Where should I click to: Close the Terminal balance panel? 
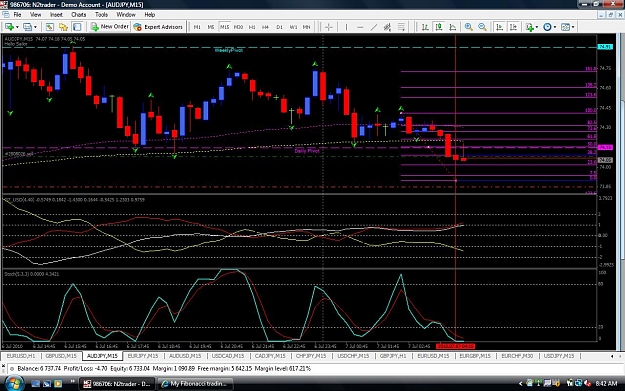click(4, 365)
